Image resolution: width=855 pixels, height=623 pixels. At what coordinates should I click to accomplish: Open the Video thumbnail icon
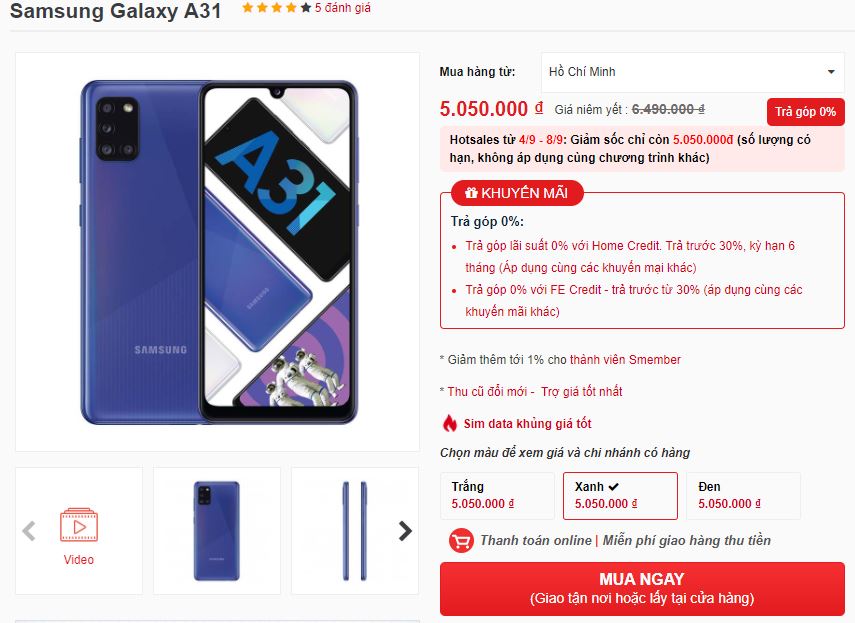click(x=79, y=525)
